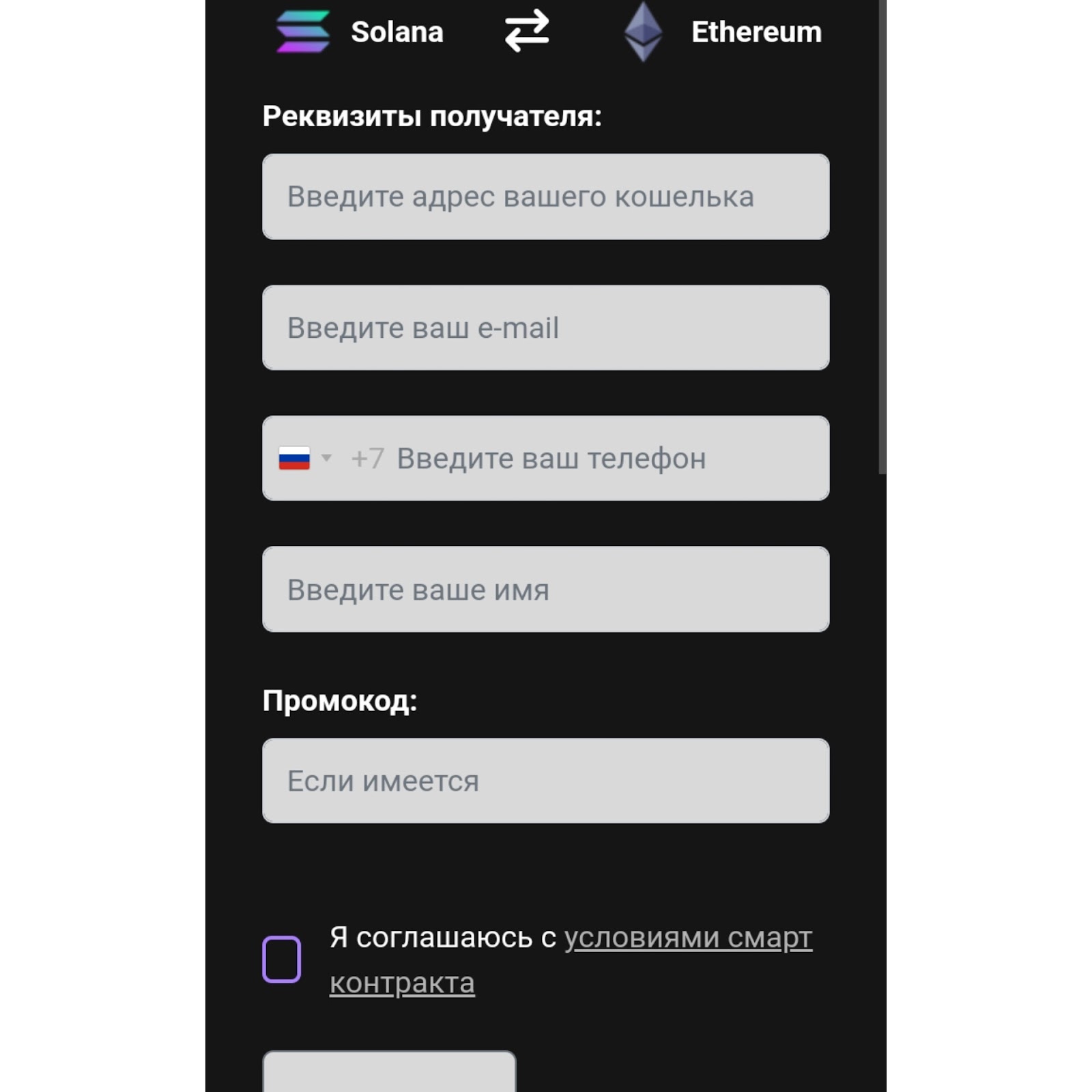Image resolution: width=1092 pixels, height=1092 pixels.
Task: Click the swap direction arrows icon
Action: click(526, 31)
